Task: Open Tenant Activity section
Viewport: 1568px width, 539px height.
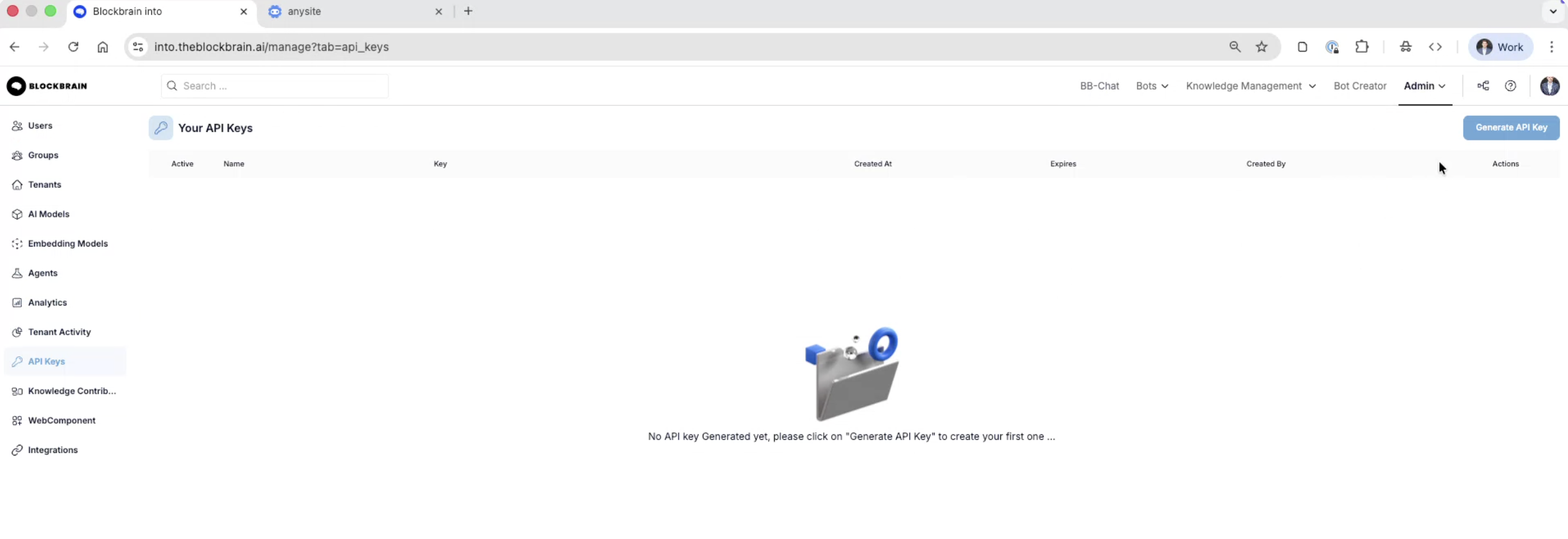Action: [x=59, y=332]
